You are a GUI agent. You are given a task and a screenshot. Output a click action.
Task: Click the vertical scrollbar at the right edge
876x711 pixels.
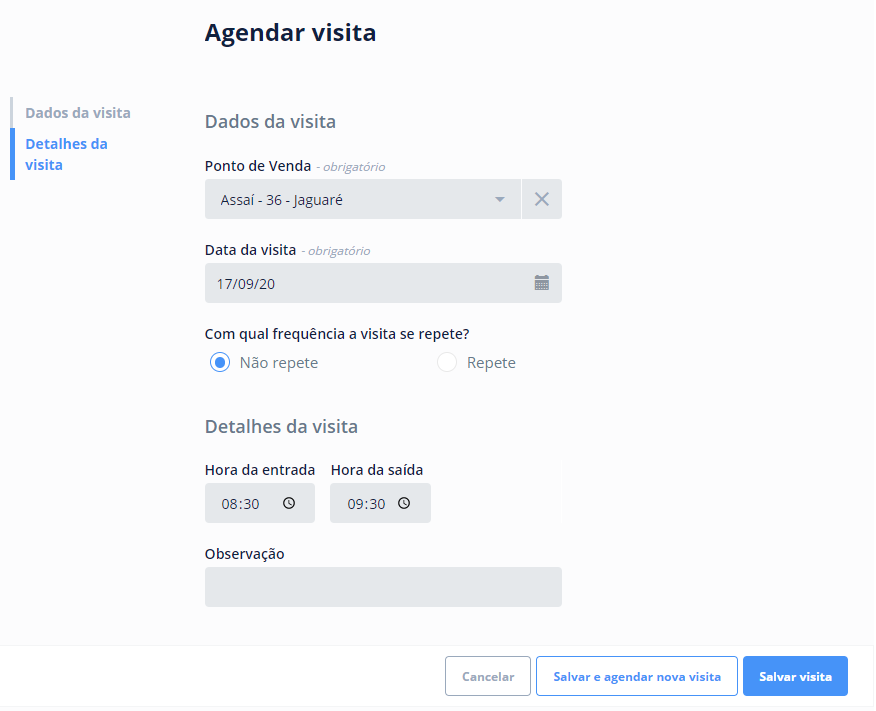click(x=871, y=300)
